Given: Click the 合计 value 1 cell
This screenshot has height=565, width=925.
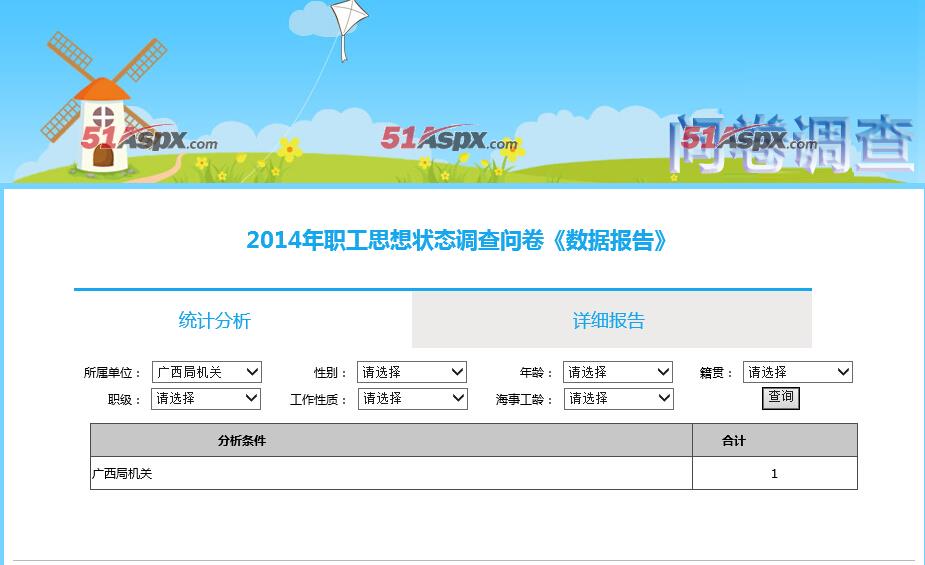Looking at the screenshot, I should click(x=775, y=473).
